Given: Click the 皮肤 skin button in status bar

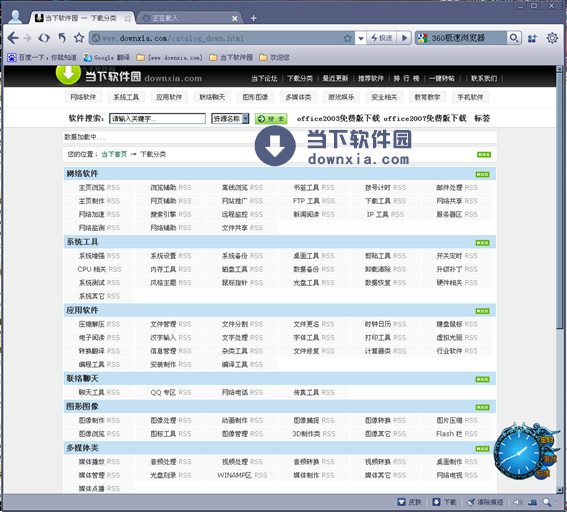Looking at the screenshot, I should click(x=409, y=502).
